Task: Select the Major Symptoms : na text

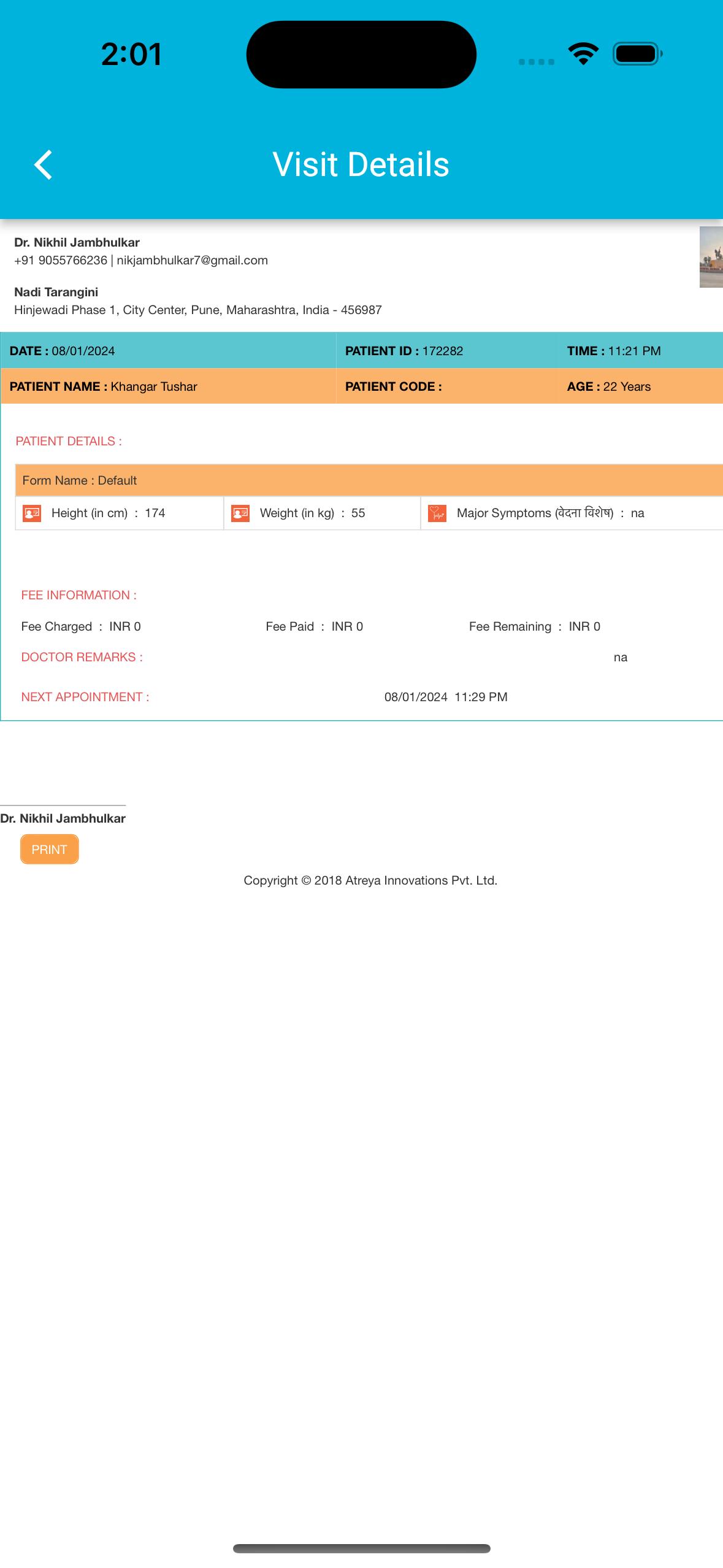Action: (x=551, y=513)
